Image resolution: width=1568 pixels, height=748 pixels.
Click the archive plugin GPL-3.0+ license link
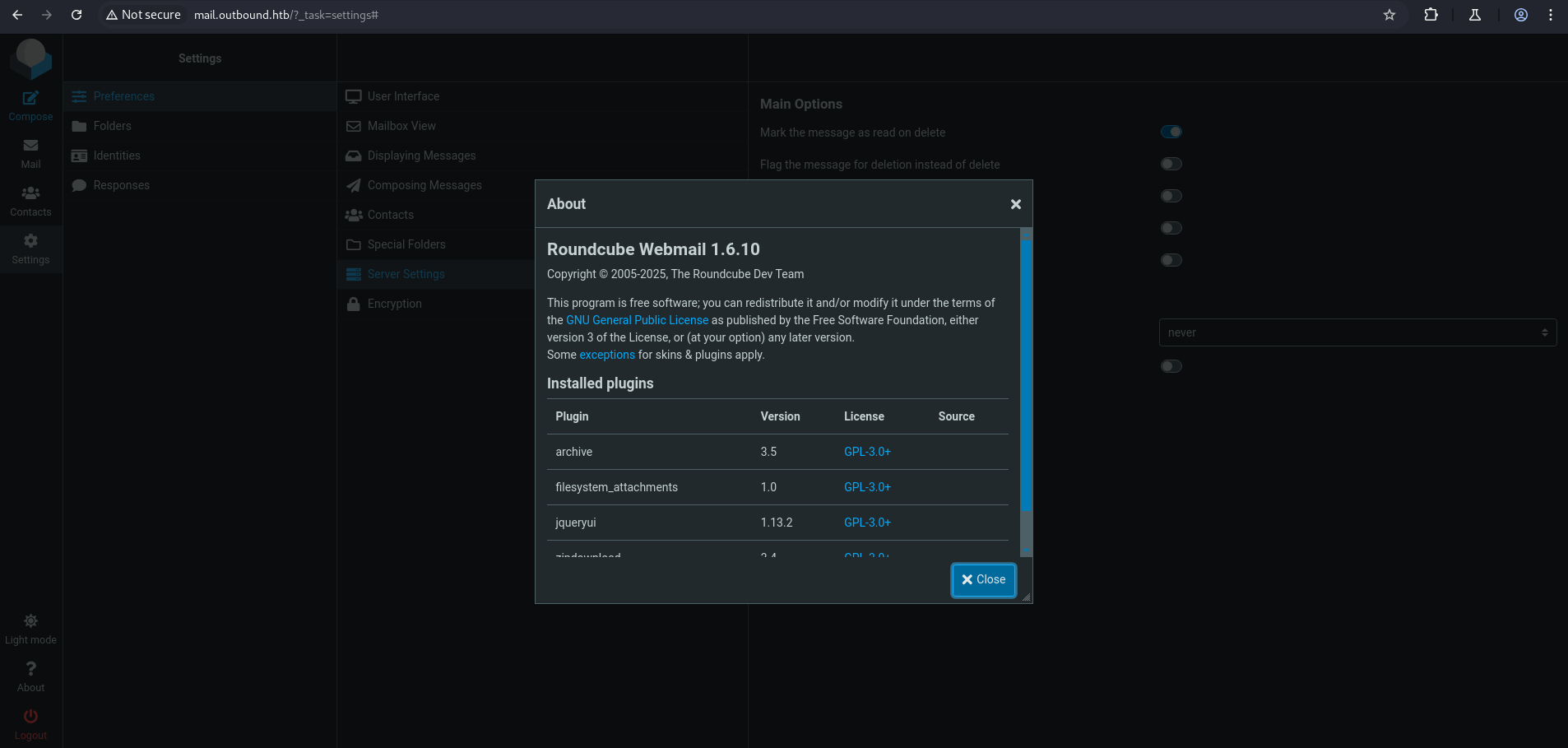[867, 452]
